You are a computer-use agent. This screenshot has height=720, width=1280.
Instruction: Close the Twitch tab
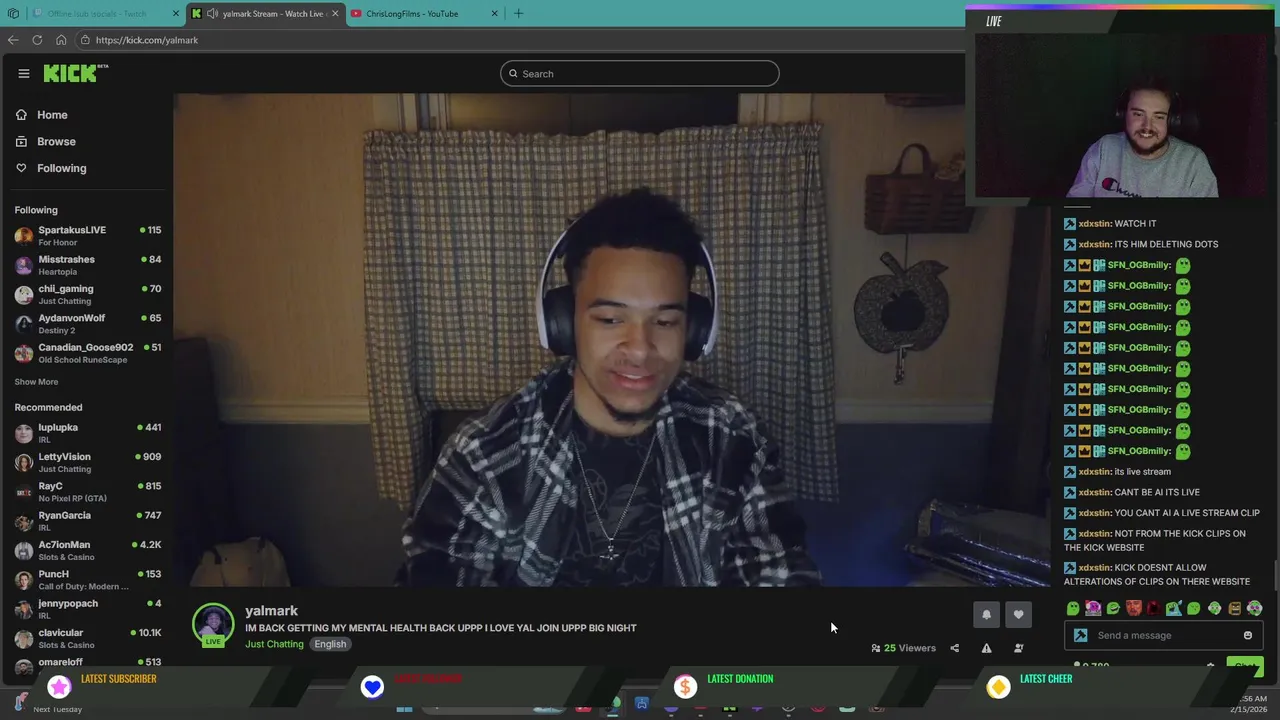click(176, 13)
